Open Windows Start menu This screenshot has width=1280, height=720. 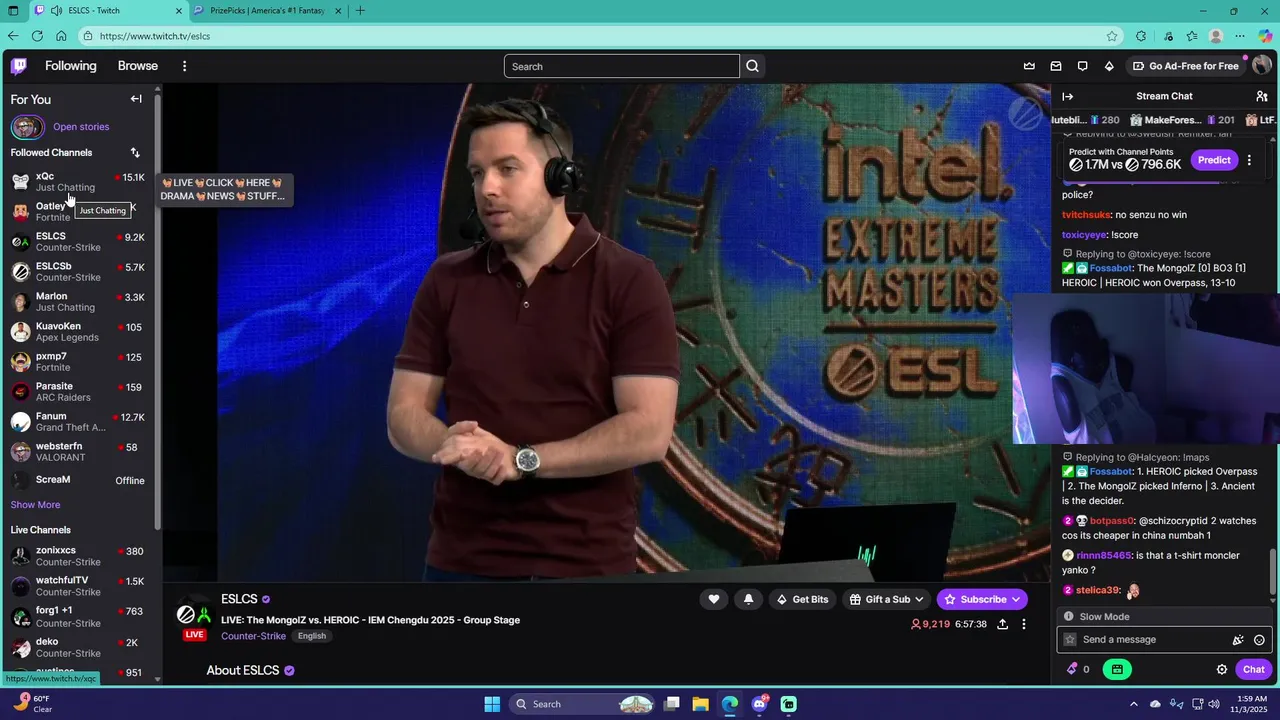(x=492, y=704)
